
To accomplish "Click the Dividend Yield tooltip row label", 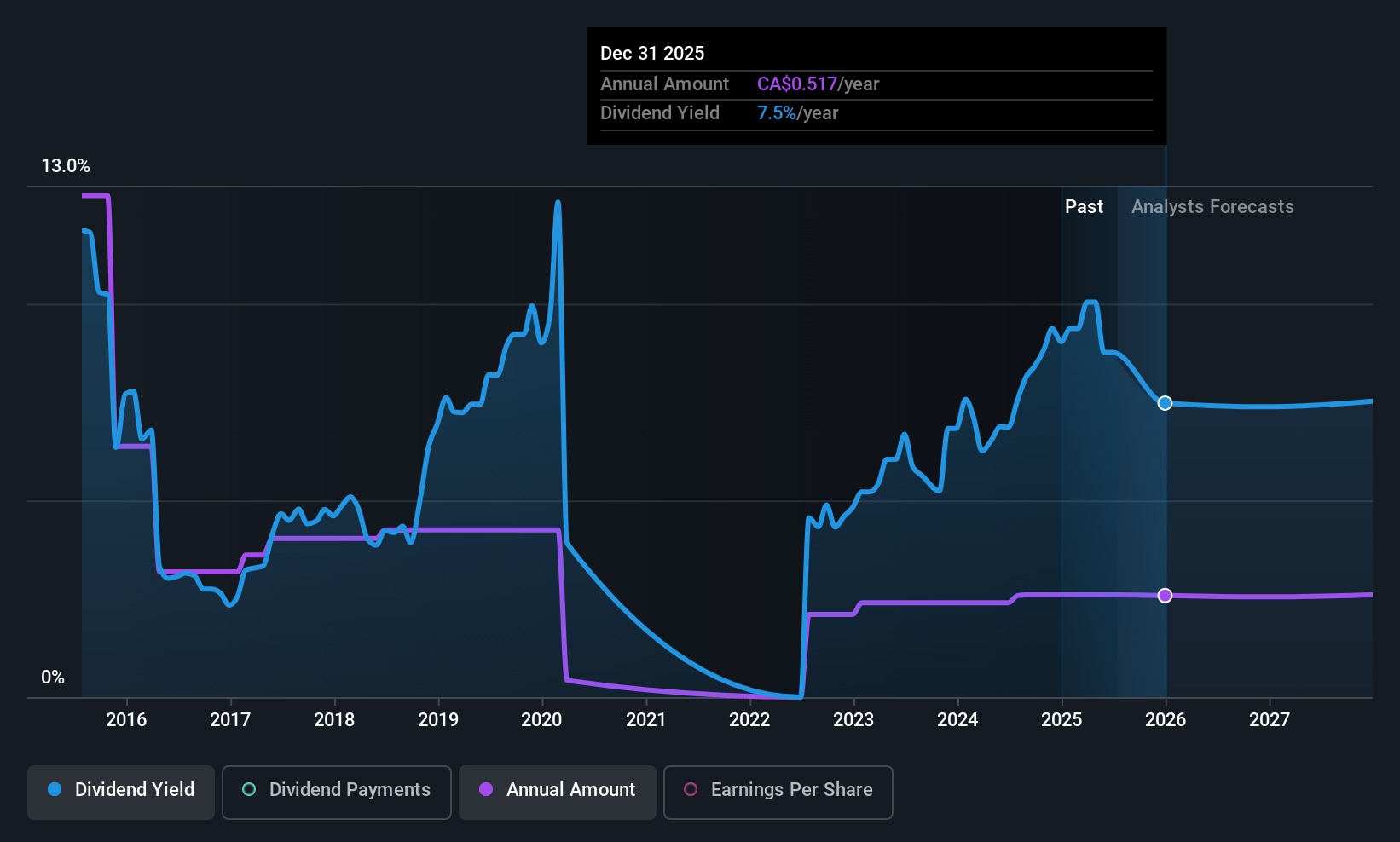I will (x=660, y=113).
